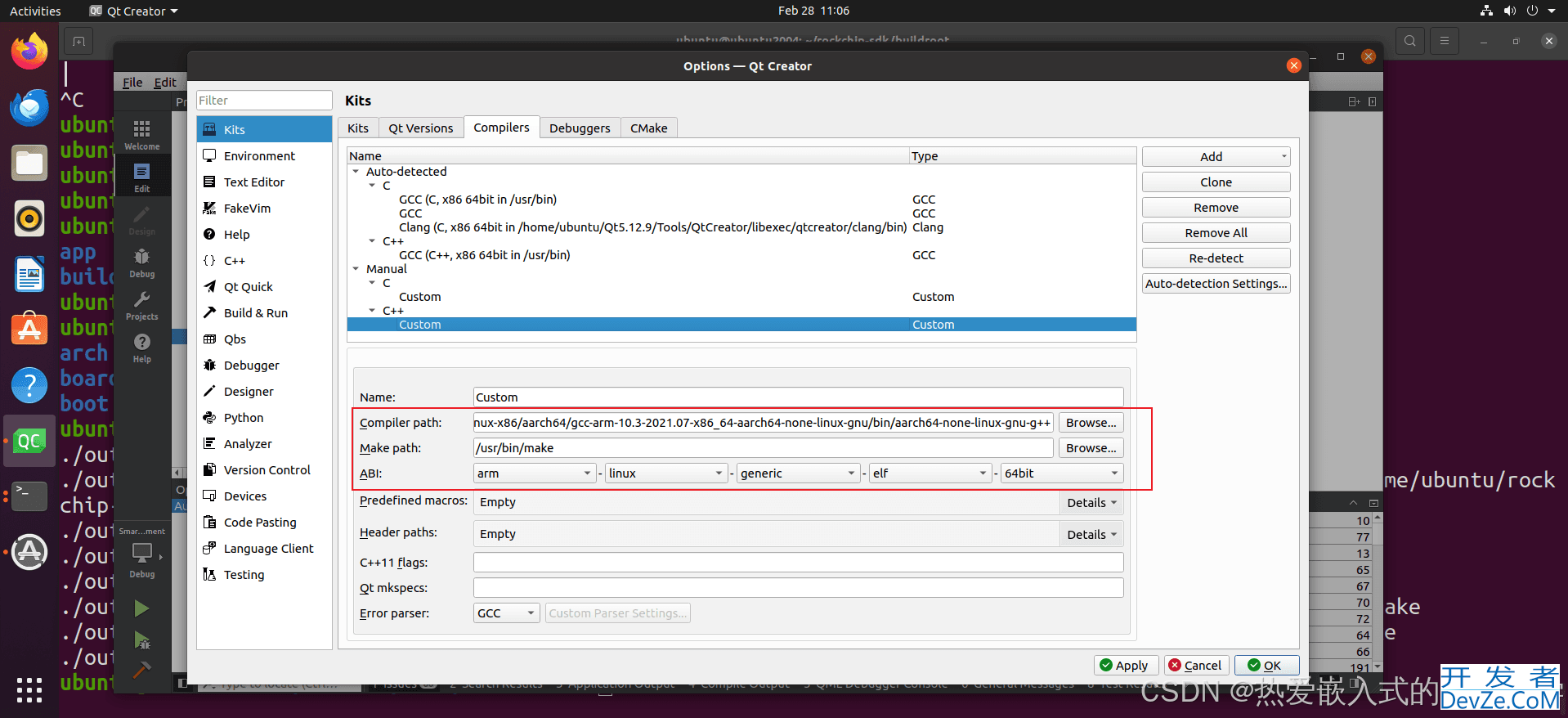Collapse the C node under Auto-detected
The image size is (1568, 718).
click(372, 186)
